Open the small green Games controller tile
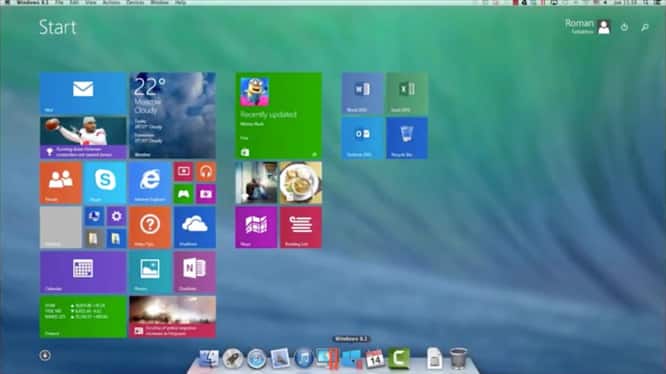This screenshot has width=666, height=374. (x=184, y=194)
